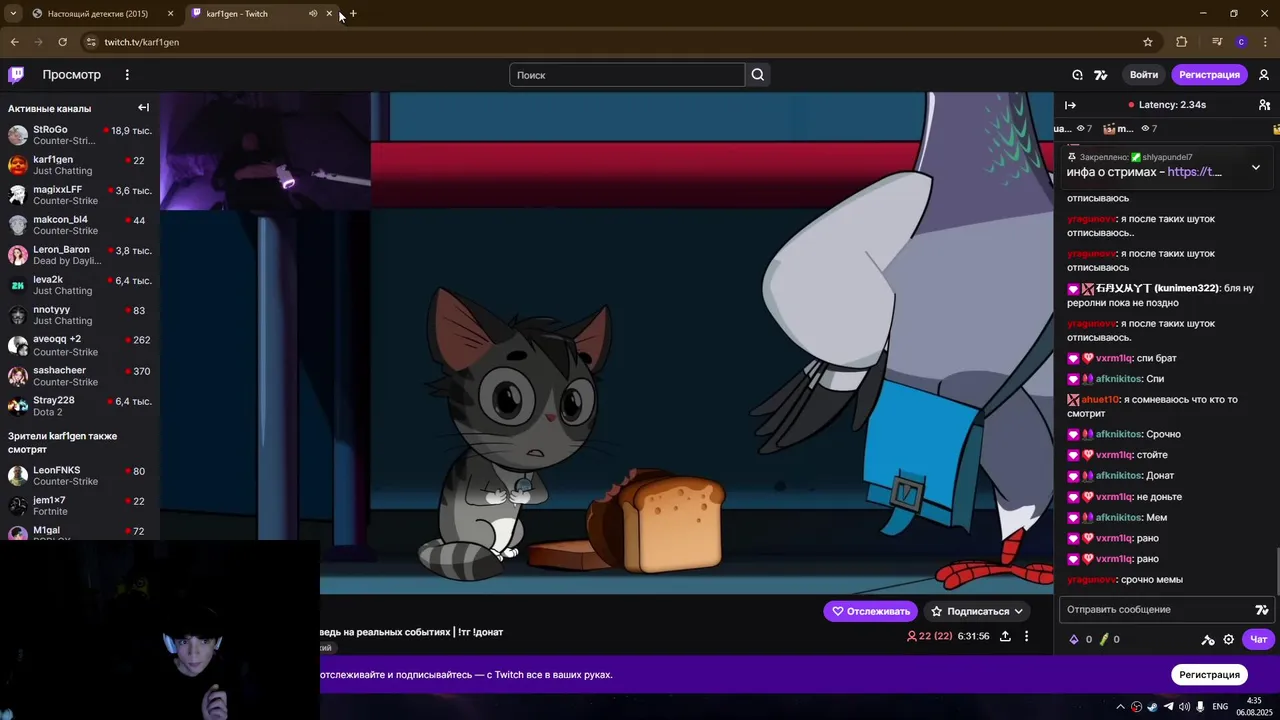Screen dimensions: 1280x720
Task: Reload the page with refresh icon
Action: tap(62, 42)
